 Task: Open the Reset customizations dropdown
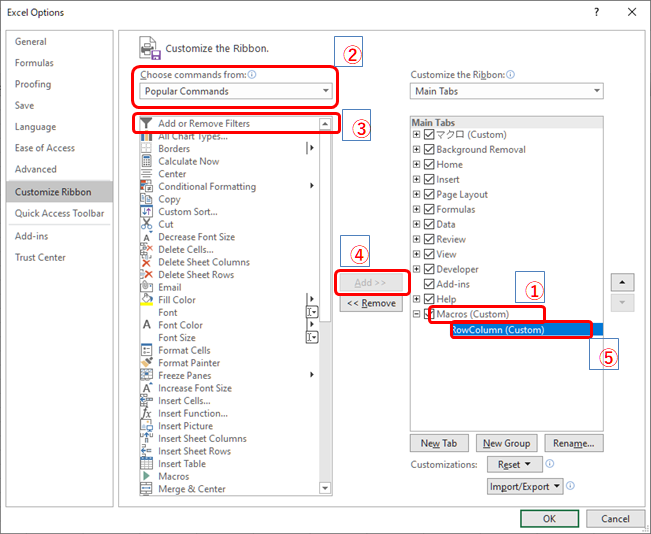pyautogui.click(x=514, y=464)
